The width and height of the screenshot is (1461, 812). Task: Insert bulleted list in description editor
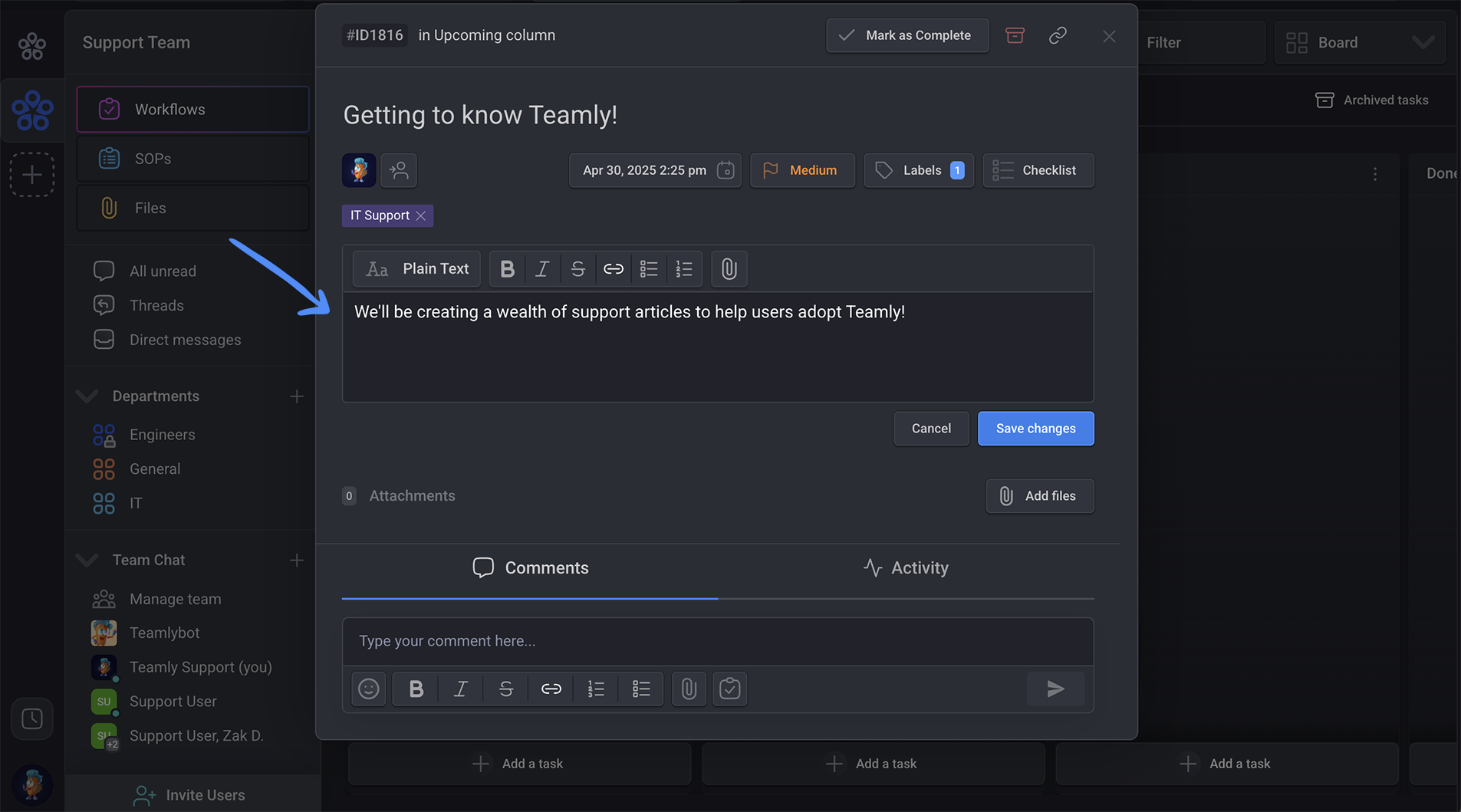pyautogui.click(x=649, y=269)
